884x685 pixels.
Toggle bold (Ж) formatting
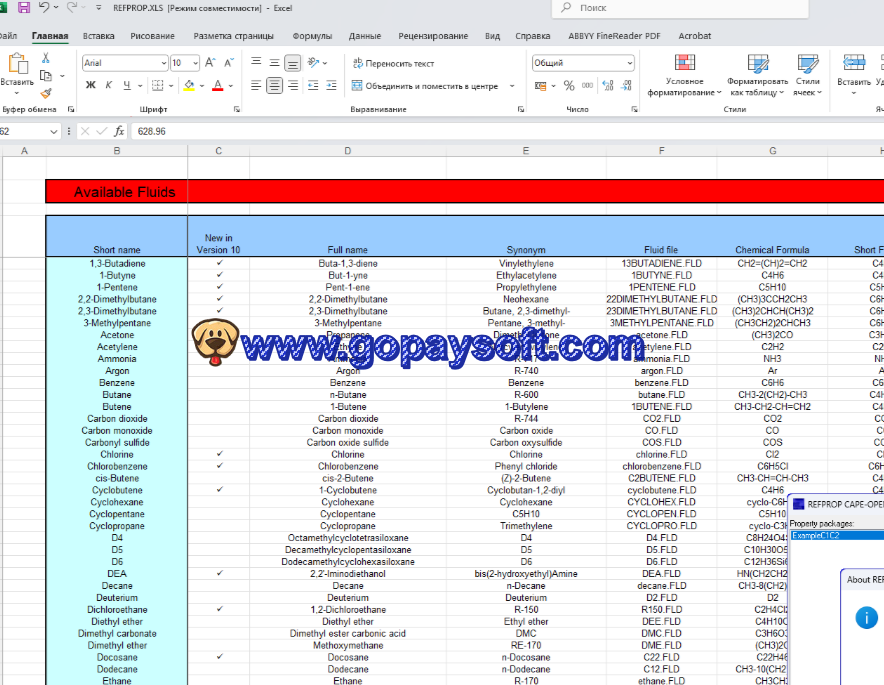(91, 86)
